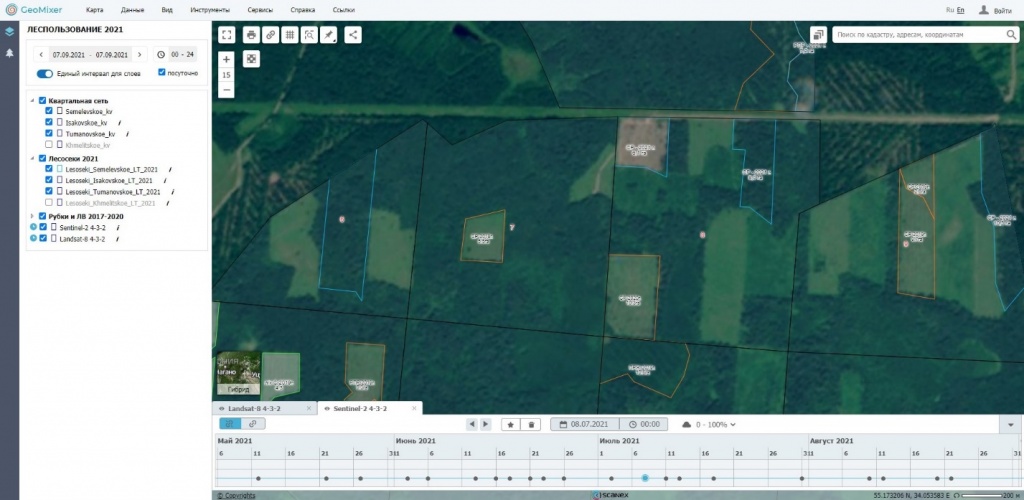Enable the Khmelitskoe_kv layer checkbox
This screenshot has height=500, width=1024.
click(x=49, y=146)
